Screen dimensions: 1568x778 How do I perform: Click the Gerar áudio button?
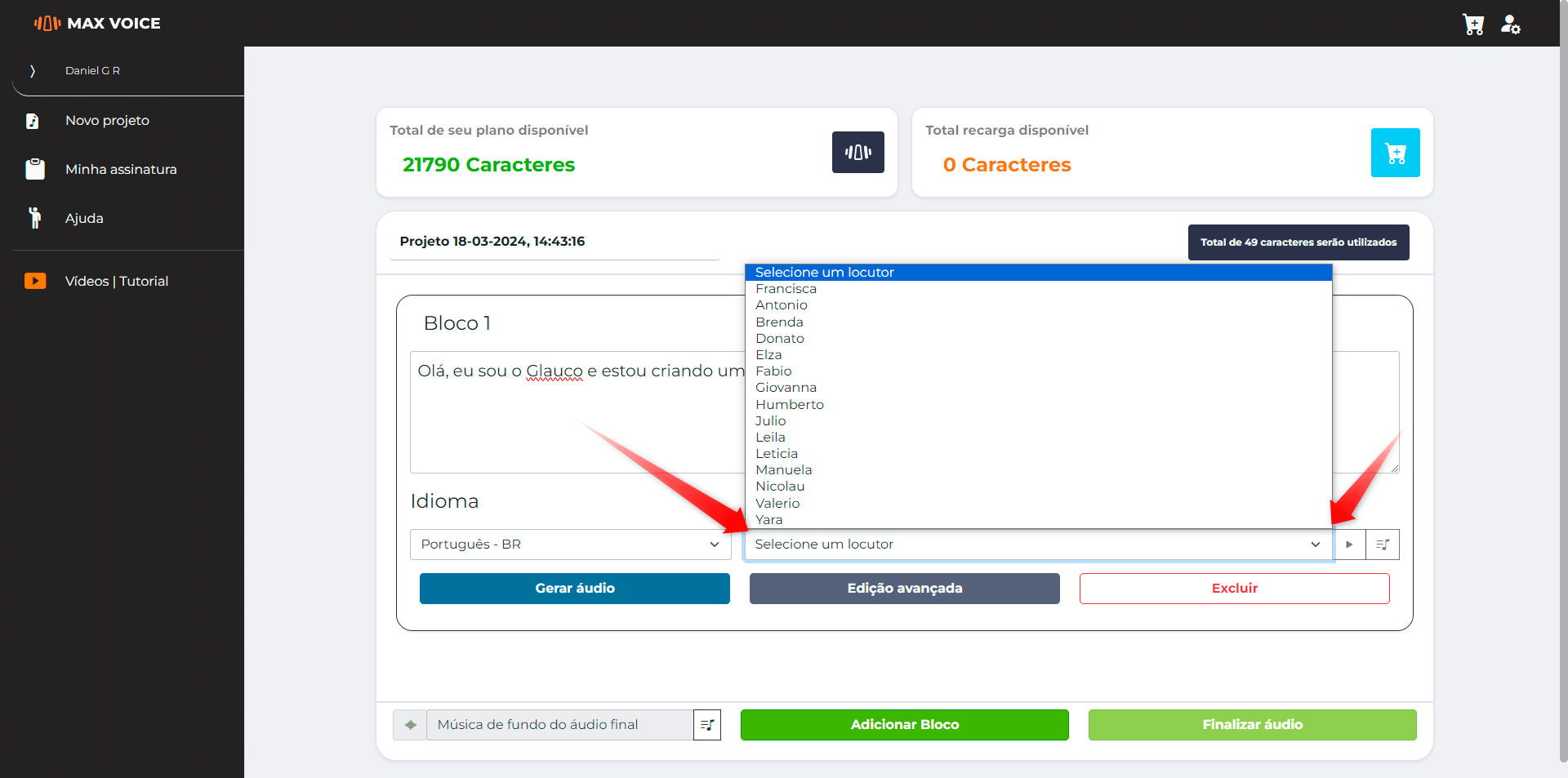pos(575,589)
